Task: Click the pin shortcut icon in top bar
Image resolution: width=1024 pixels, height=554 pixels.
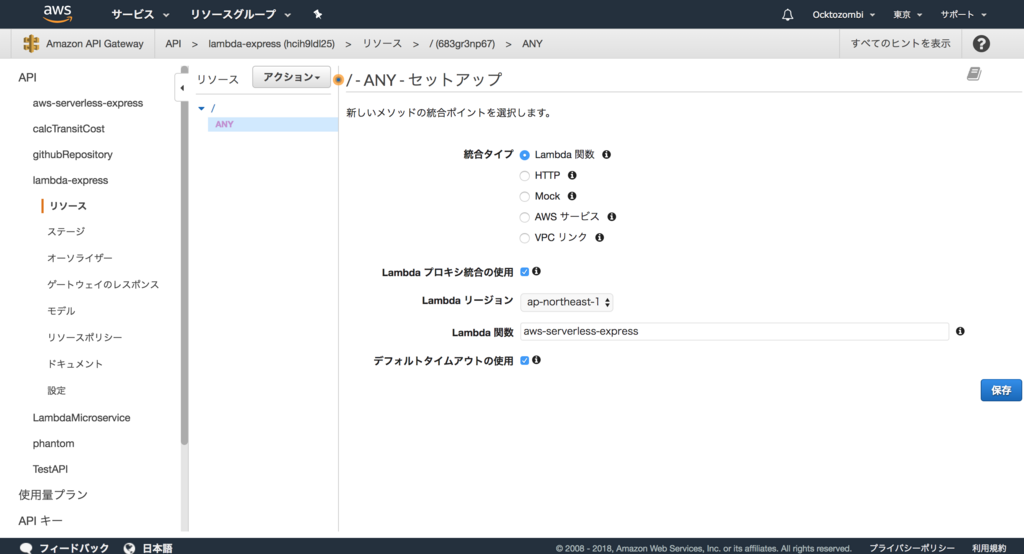Action: pyautogui.click(x=317, y=14)
